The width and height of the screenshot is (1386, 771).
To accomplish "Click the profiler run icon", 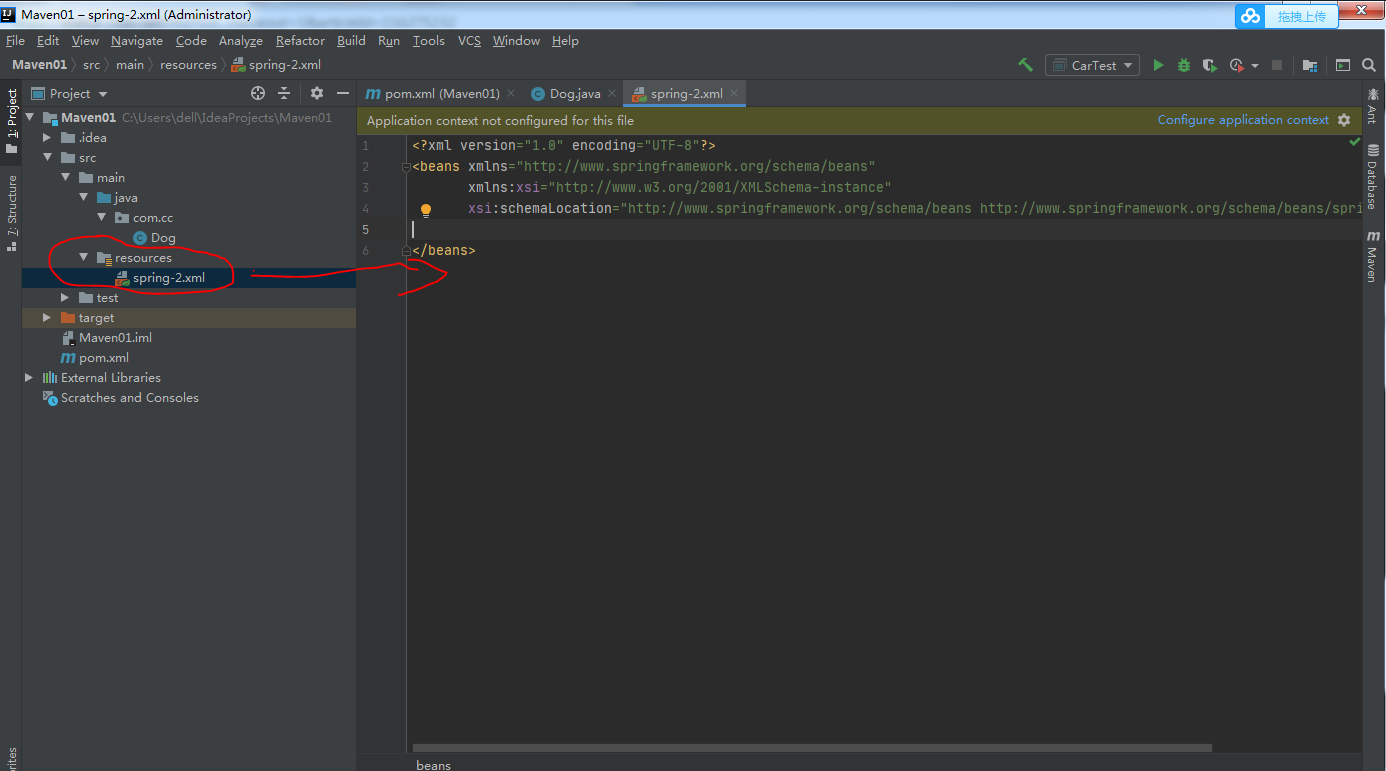I will point(1237,65).
